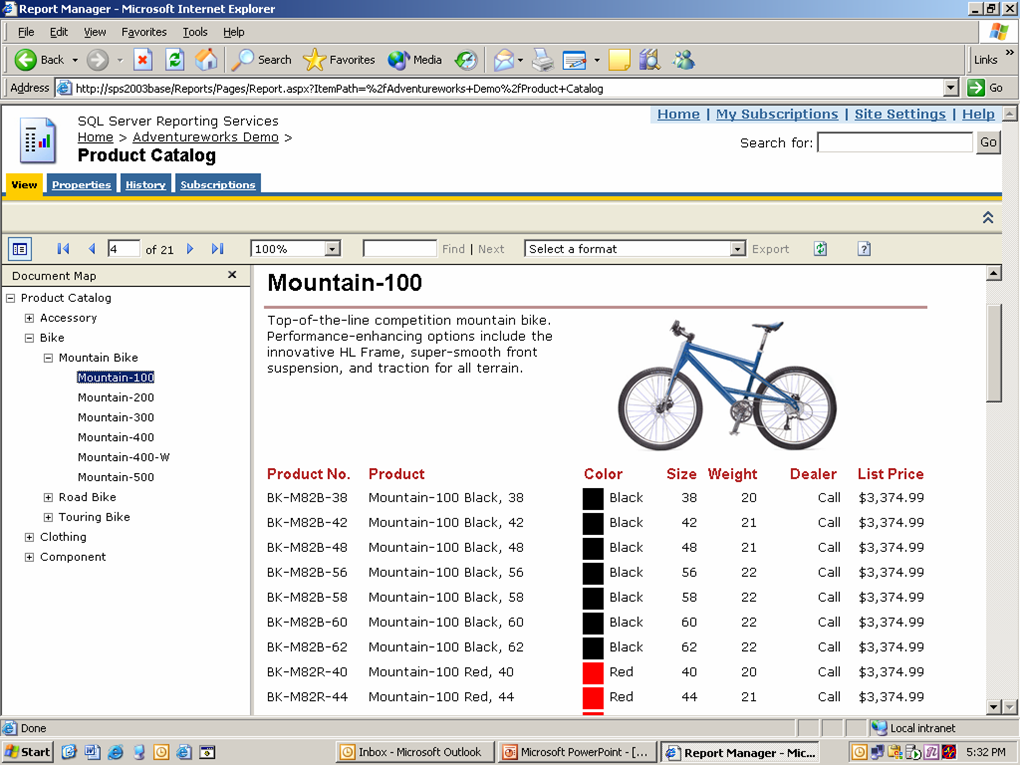Viewport: 1020px width, 765px height.
Task: Open the Favorites menu
Action: 144,32
